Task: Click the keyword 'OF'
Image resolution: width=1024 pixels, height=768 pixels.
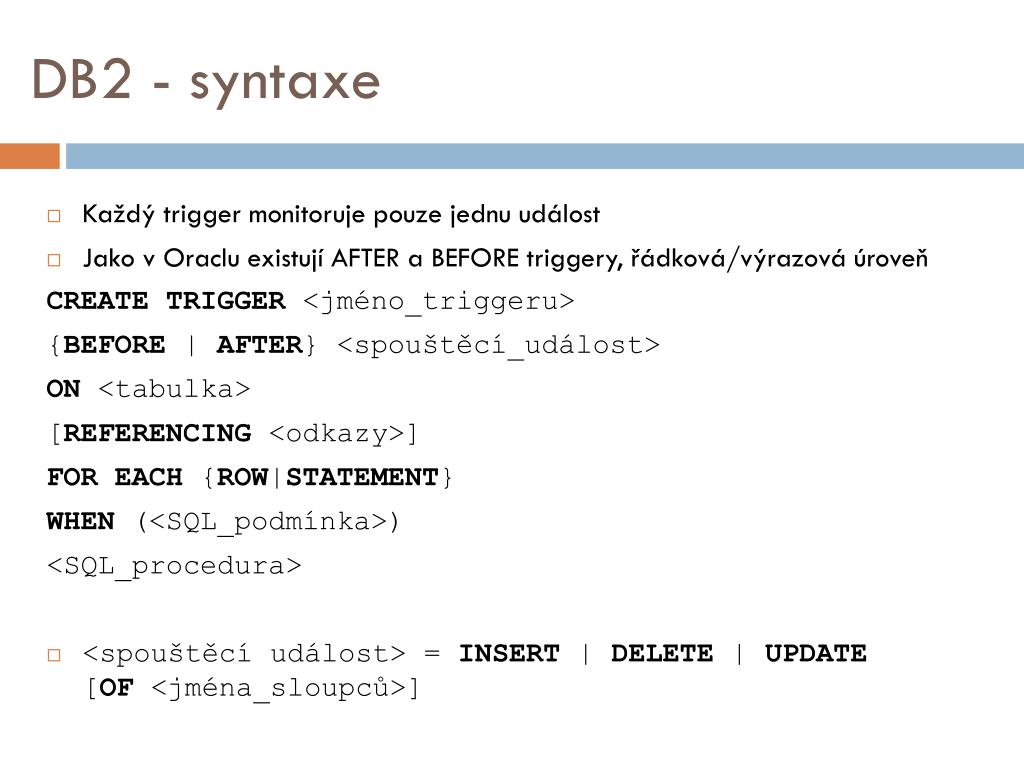Action: (116, 688)
